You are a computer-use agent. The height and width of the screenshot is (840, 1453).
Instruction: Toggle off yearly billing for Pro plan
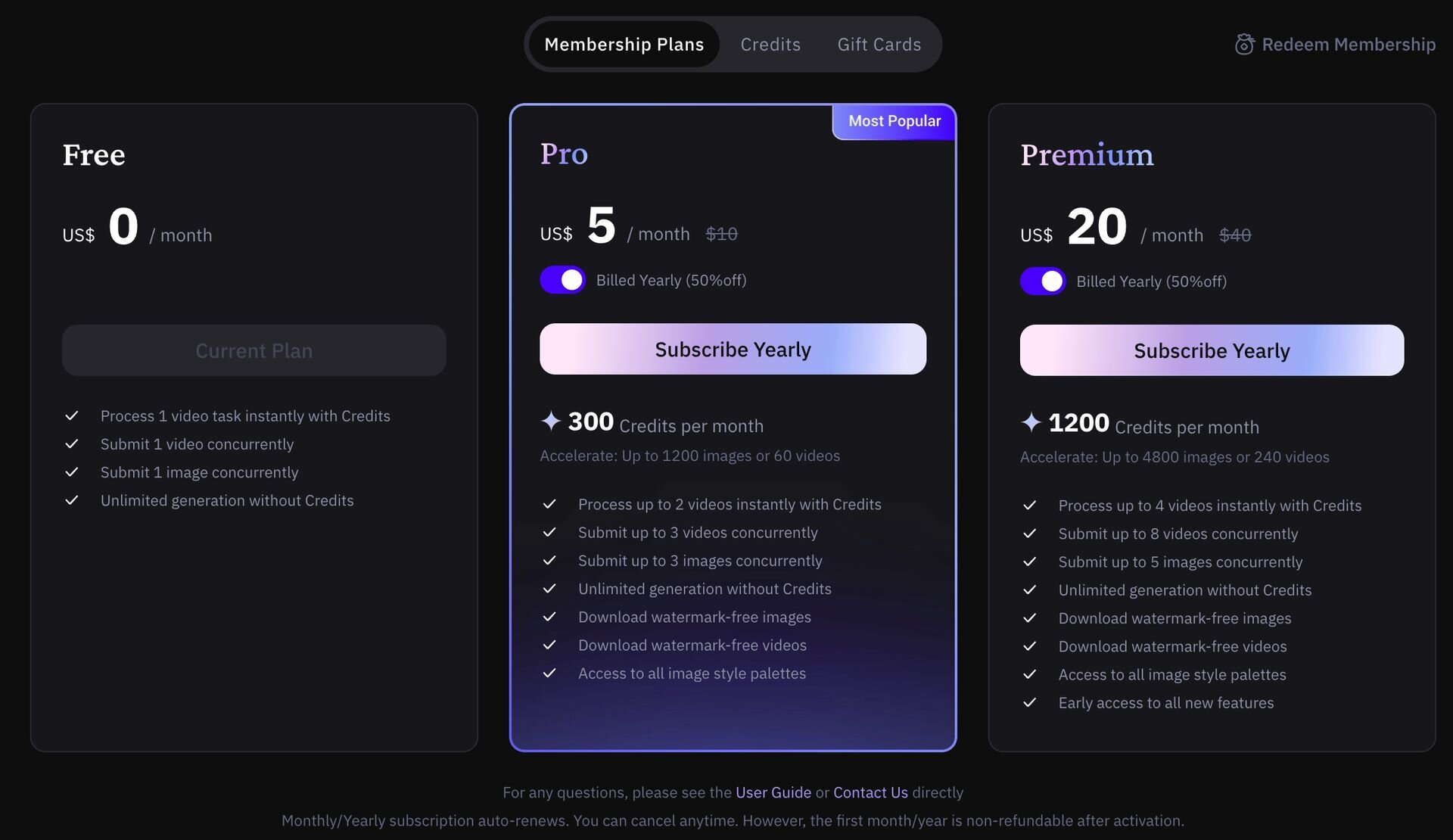pyautogui.click(x=562, y=280)
